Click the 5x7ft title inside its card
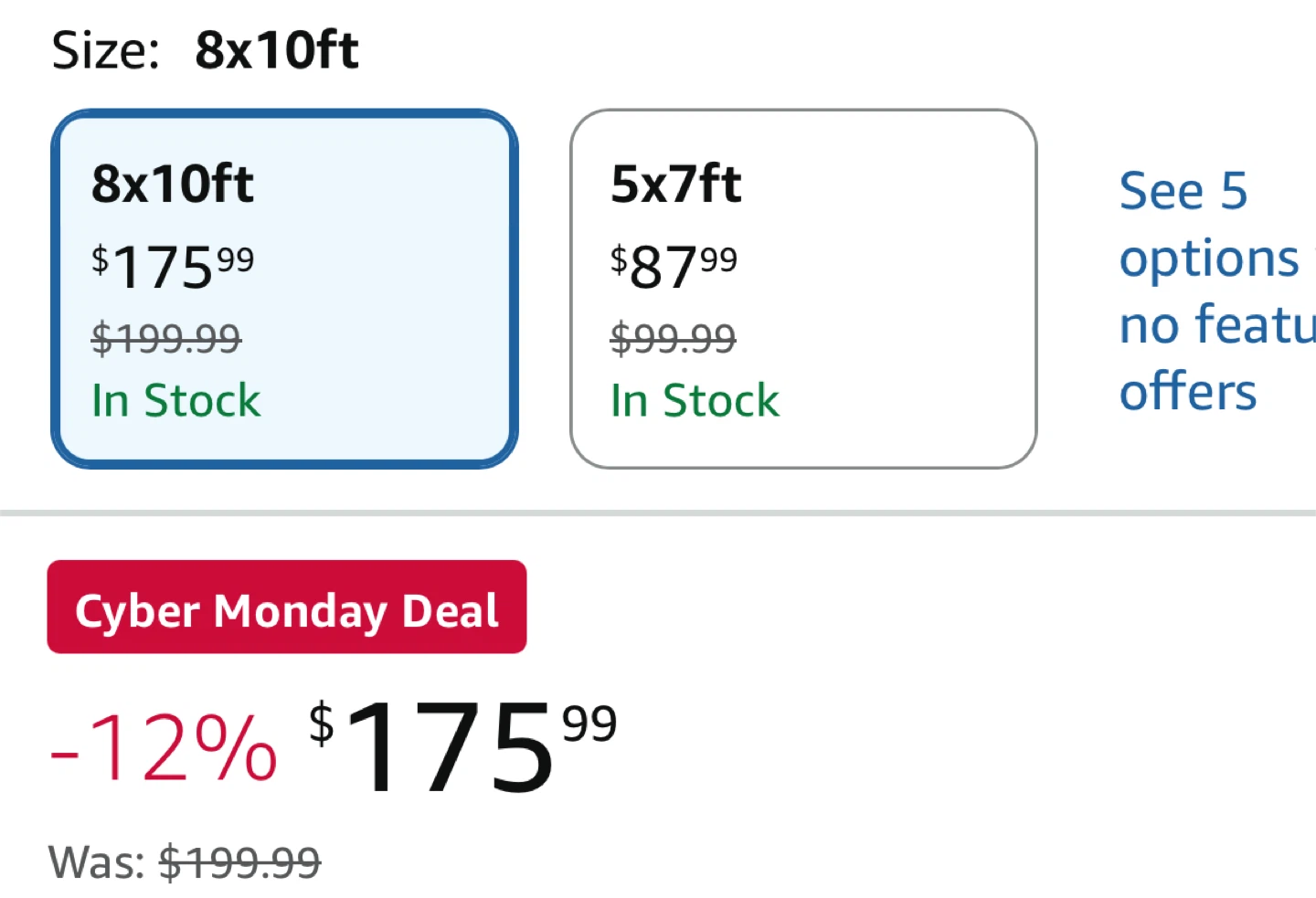This screenshot has width=1316, height=898. click(x=676, y=184)
